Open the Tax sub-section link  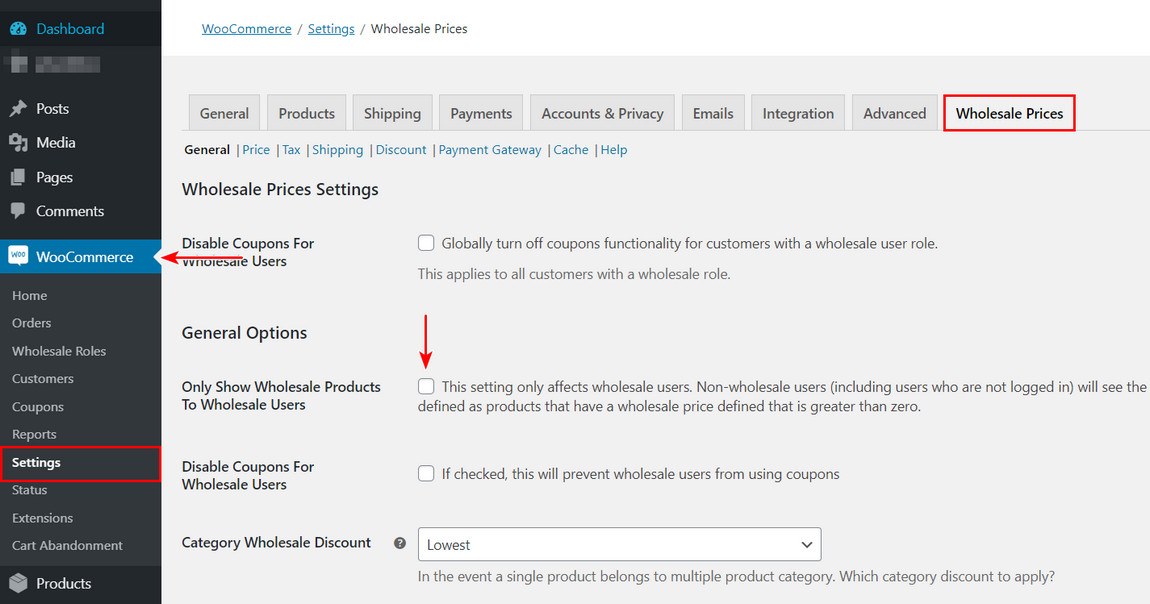tap(291, 150)
